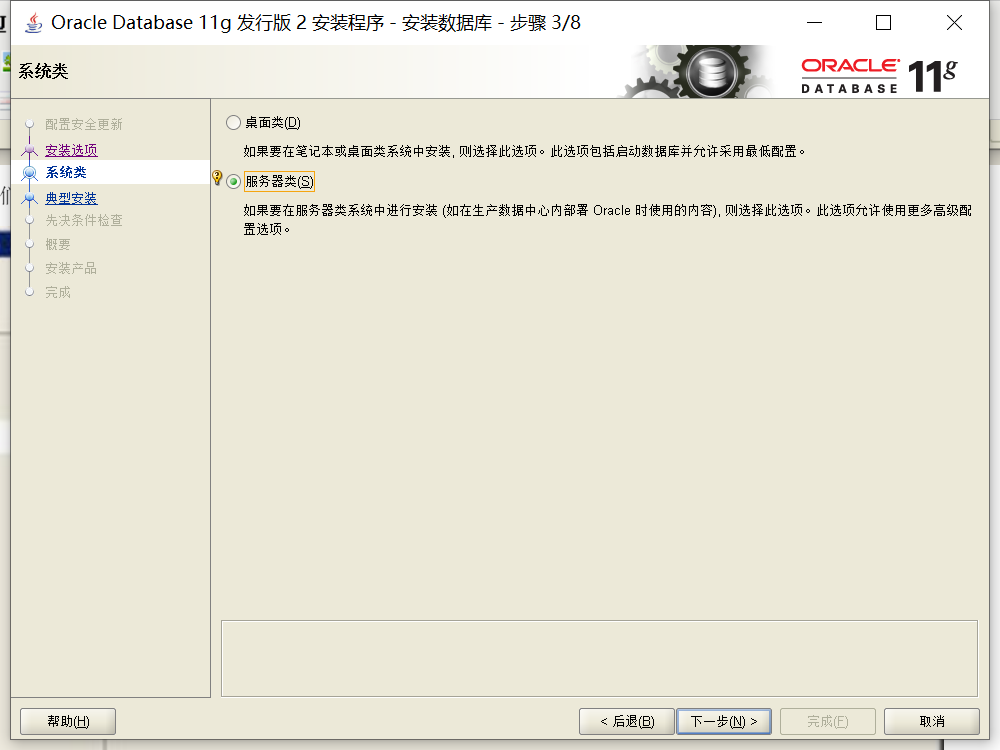Image resolution: width=1000 pixels, height=750 pixels.
Task: Click the disabled 完成(F) button
Action: 828,721
